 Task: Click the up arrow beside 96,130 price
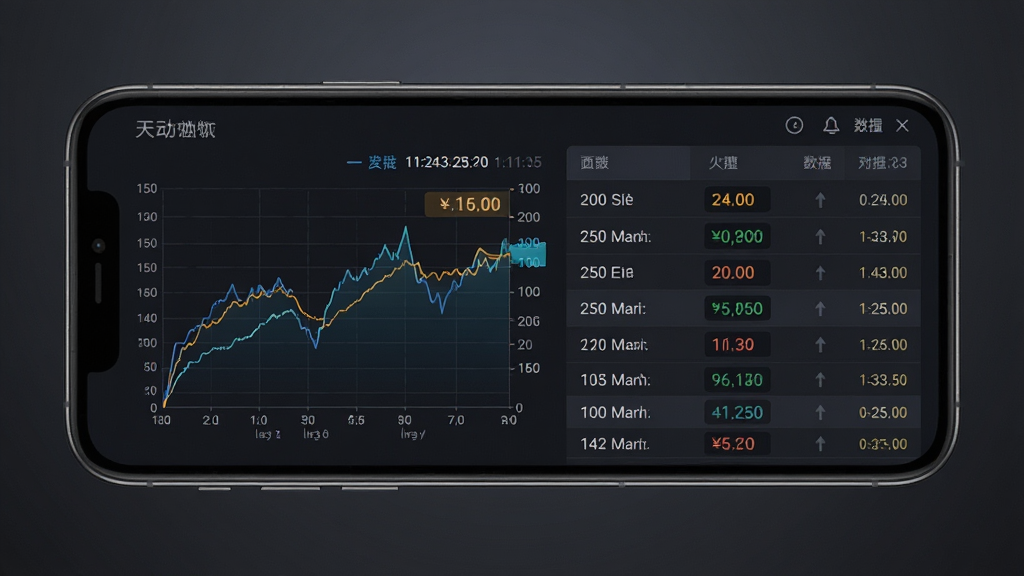[820, 379]
